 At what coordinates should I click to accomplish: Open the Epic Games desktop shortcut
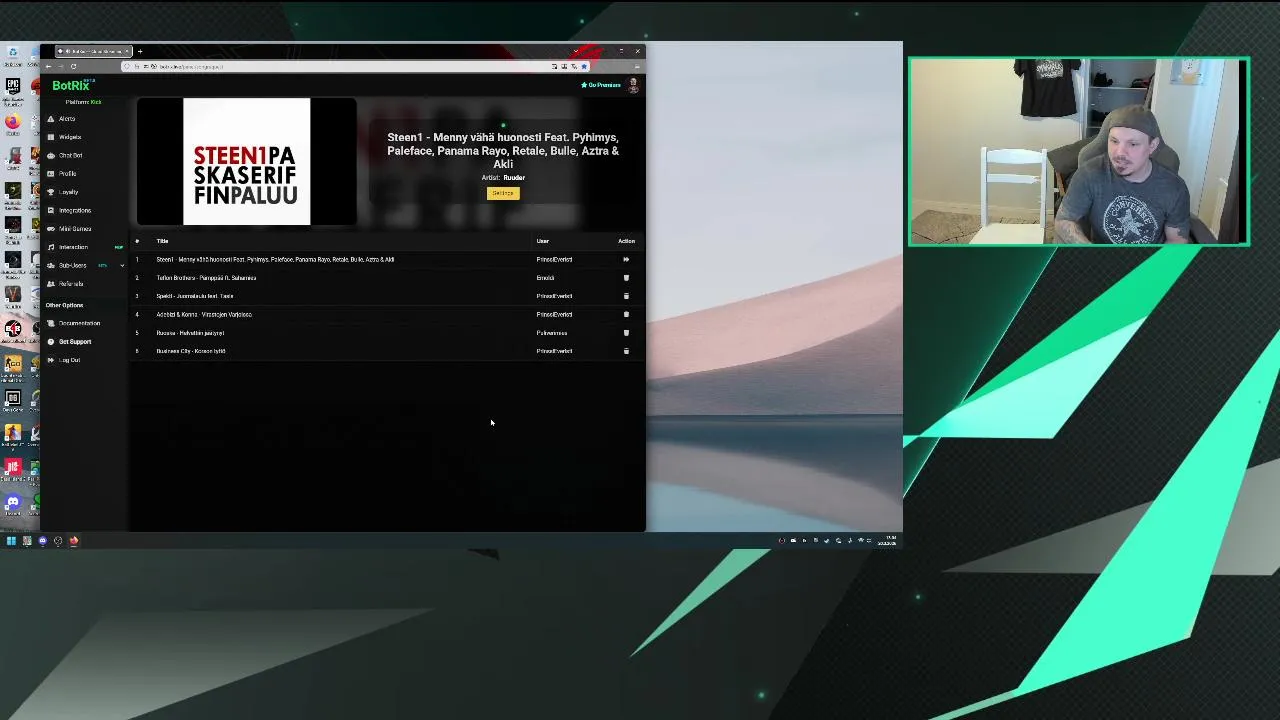(x=12, y=90)
